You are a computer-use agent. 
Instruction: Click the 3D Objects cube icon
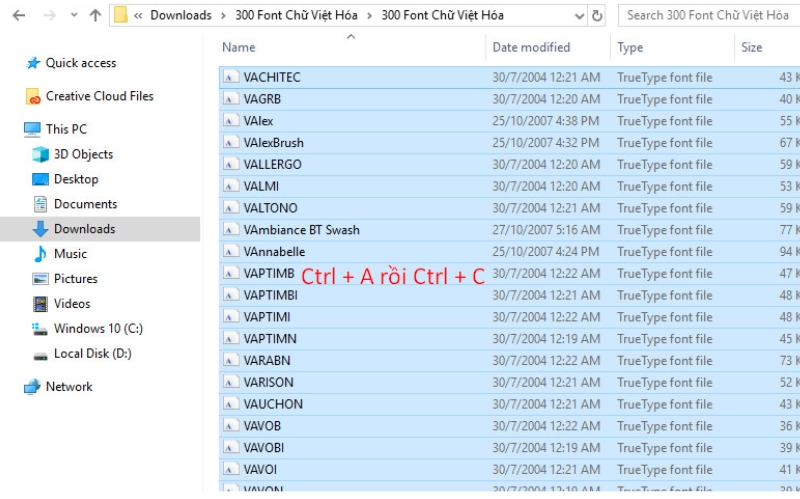click(x=40, y=154)
